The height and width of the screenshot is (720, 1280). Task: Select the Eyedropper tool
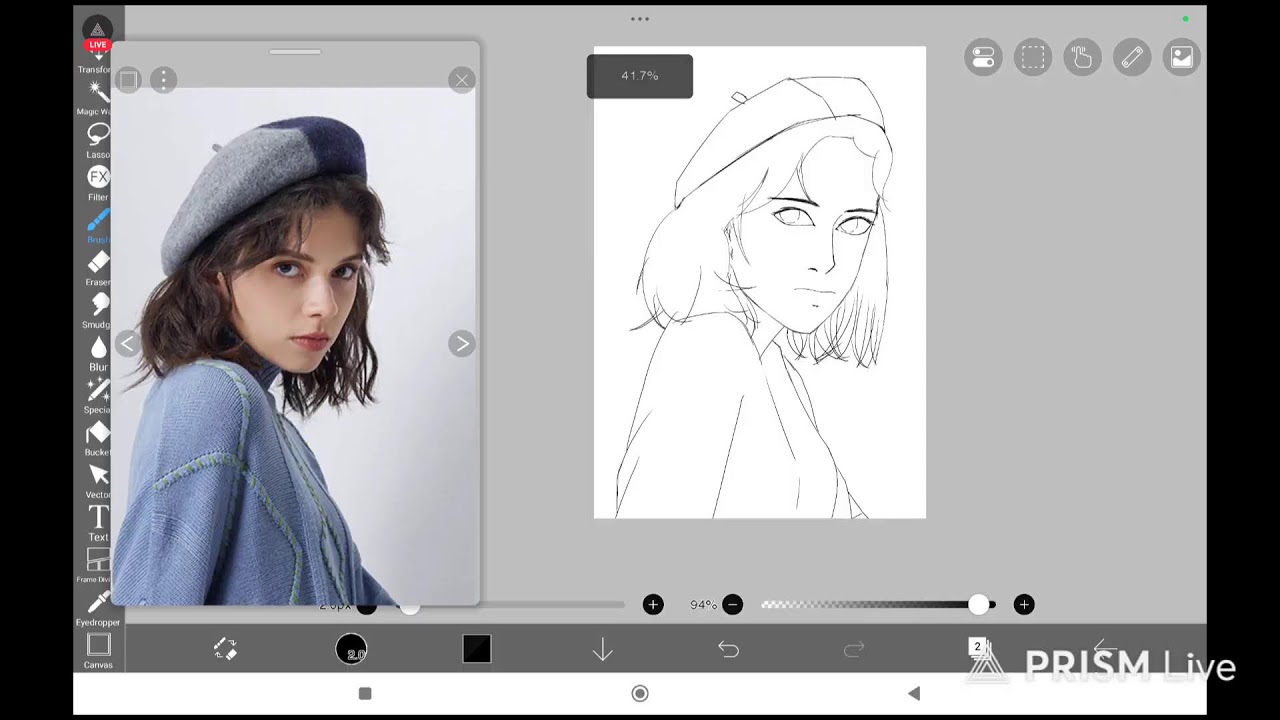click(x=98, y=607)
